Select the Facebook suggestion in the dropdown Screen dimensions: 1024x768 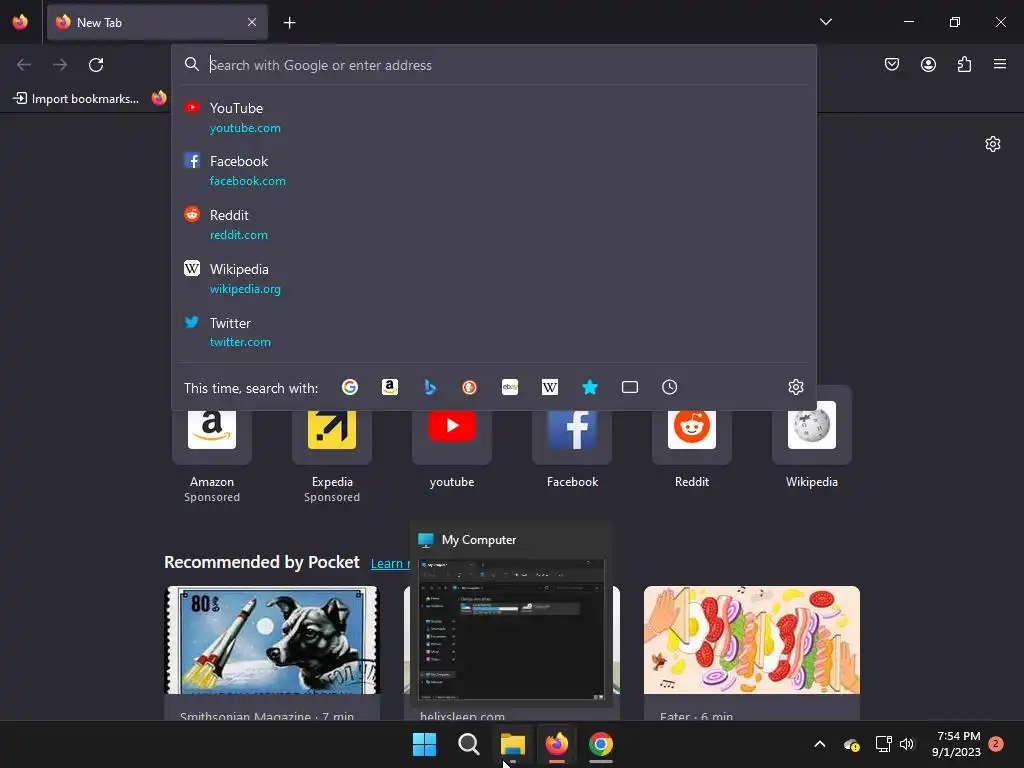tap(494, 170)
